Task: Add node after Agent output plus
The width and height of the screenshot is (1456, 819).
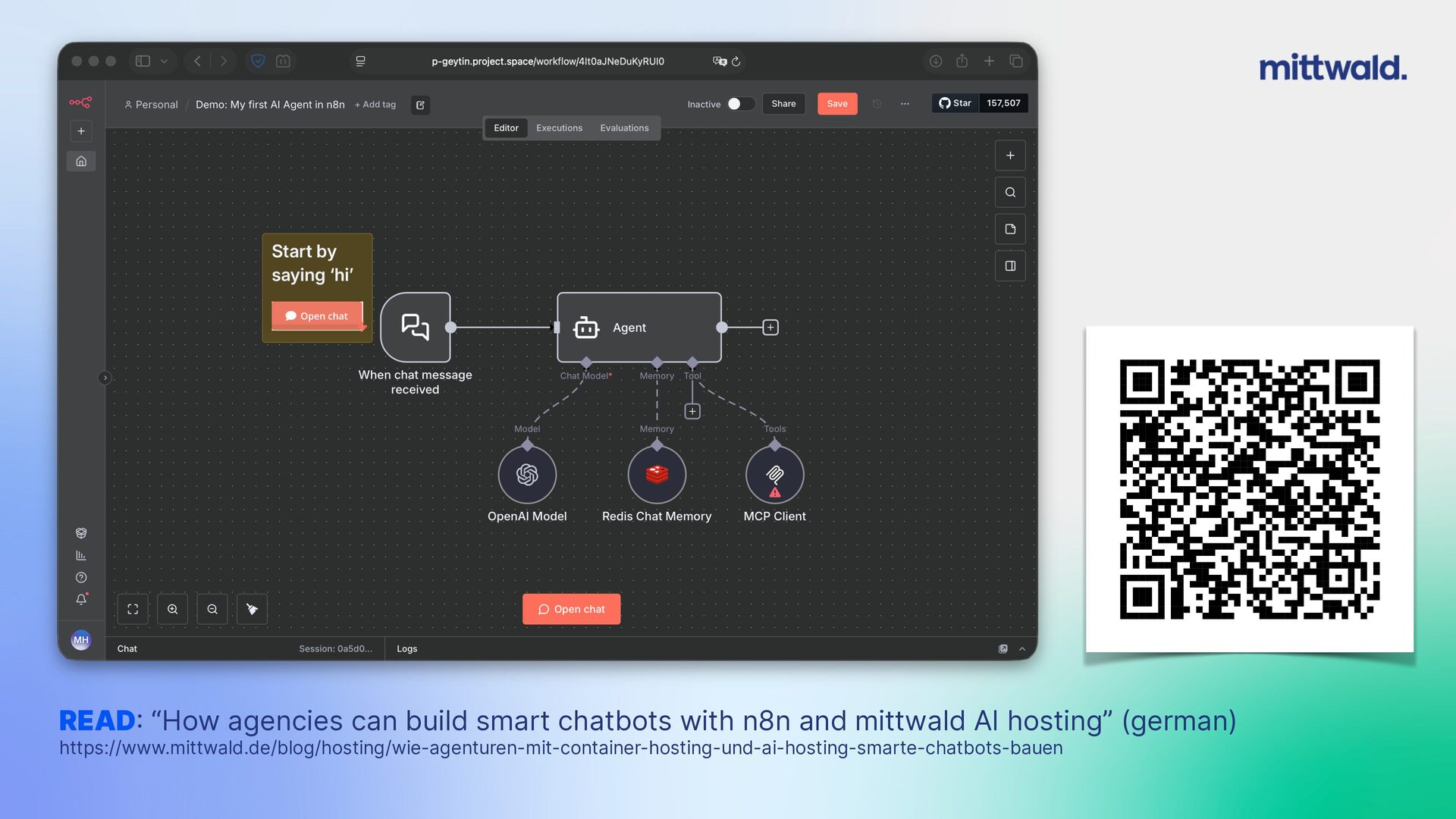Action: (x=770, y=328)
